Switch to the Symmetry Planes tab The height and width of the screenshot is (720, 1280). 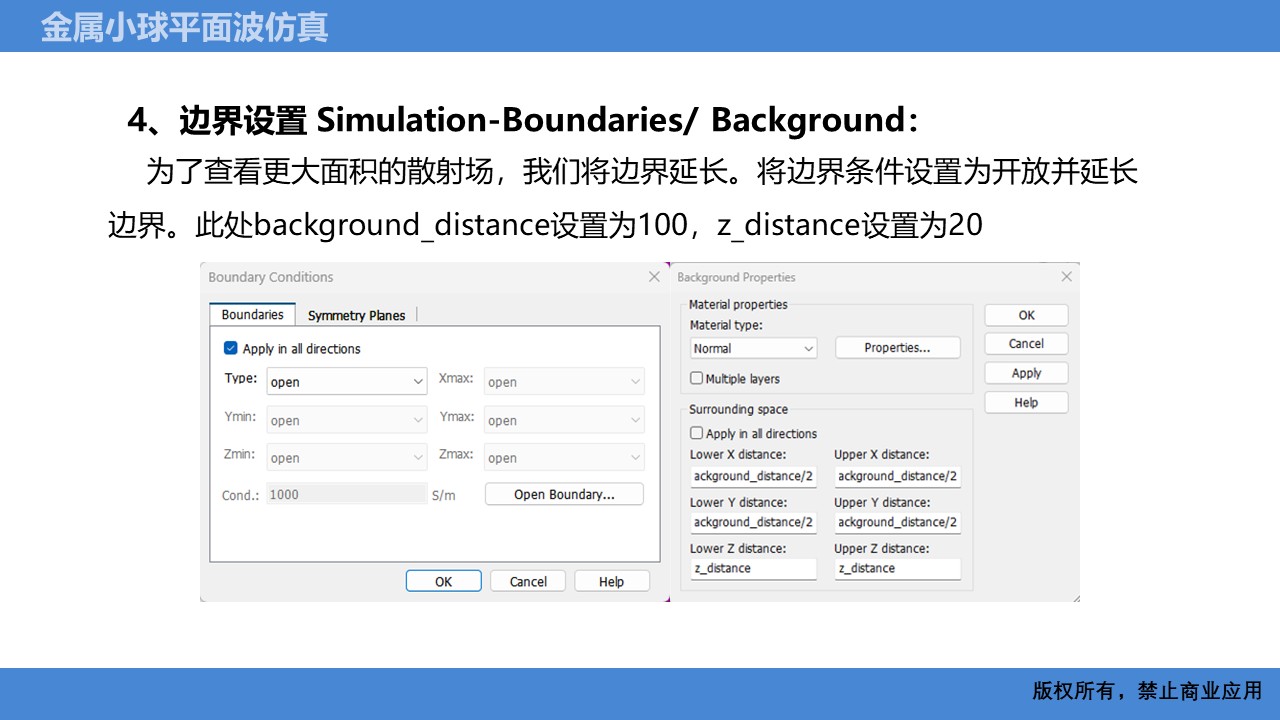coord(356,315)
